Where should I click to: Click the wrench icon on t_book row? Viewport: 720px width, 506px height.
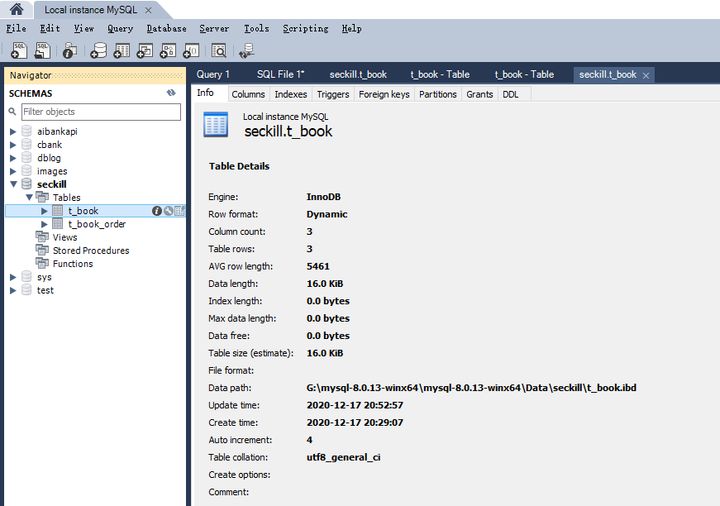click(169, 211)
